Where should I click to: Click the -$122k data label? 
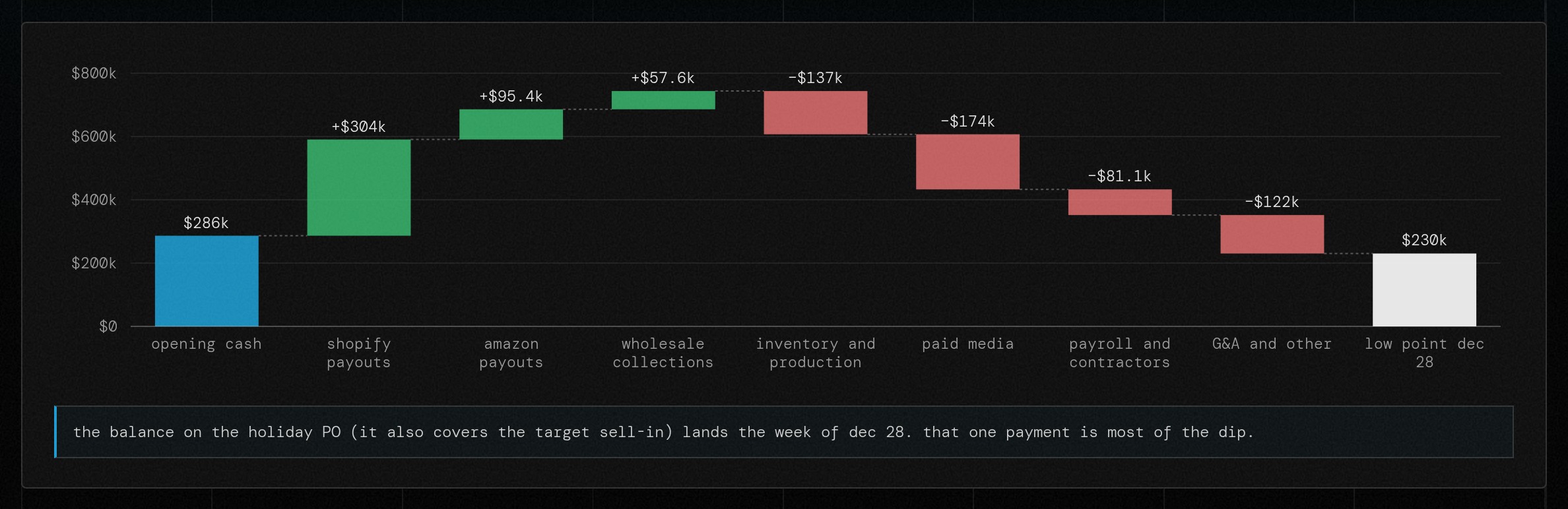[1272, 202]
